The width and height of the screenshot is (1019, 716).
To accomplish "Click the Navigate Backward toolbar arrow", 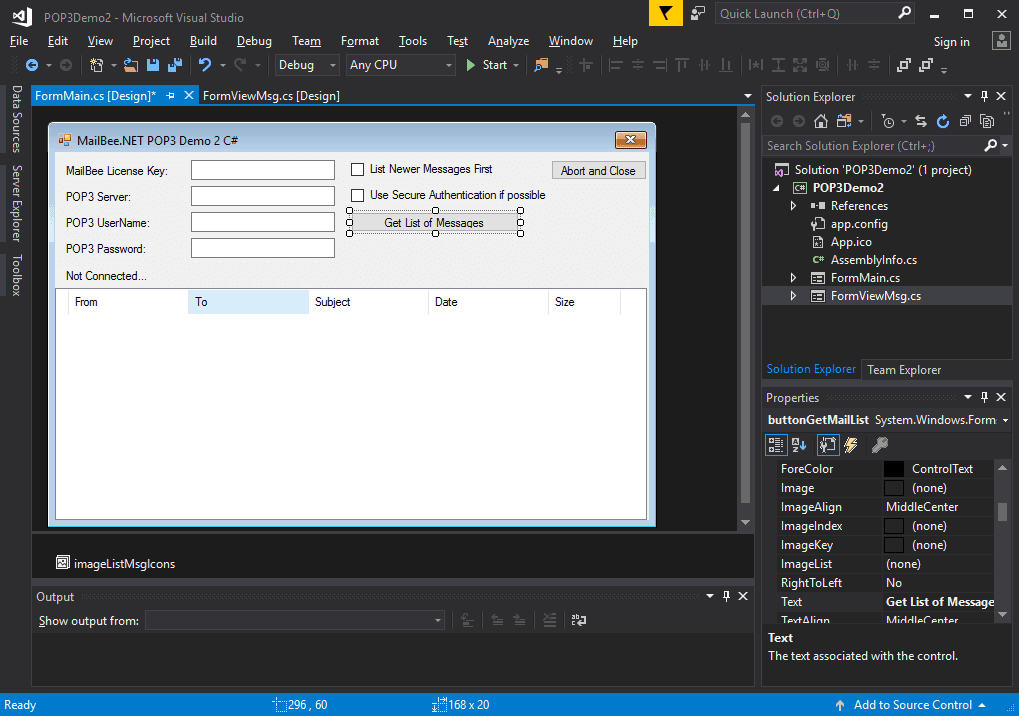I will click(x=31, y=65).
